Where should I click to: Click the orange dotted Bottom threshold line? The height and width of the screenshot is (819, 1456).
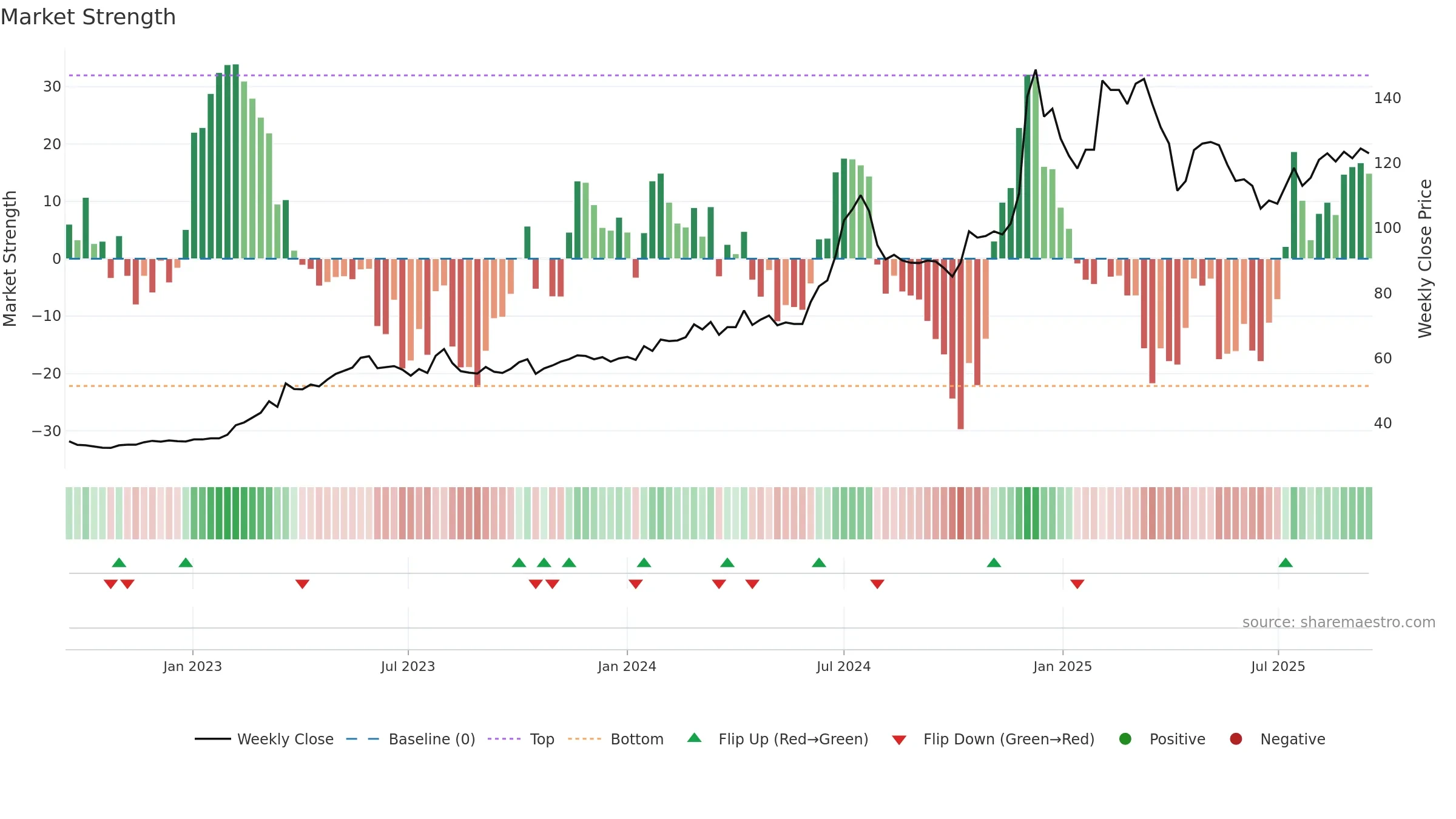[x=719, y=386]
